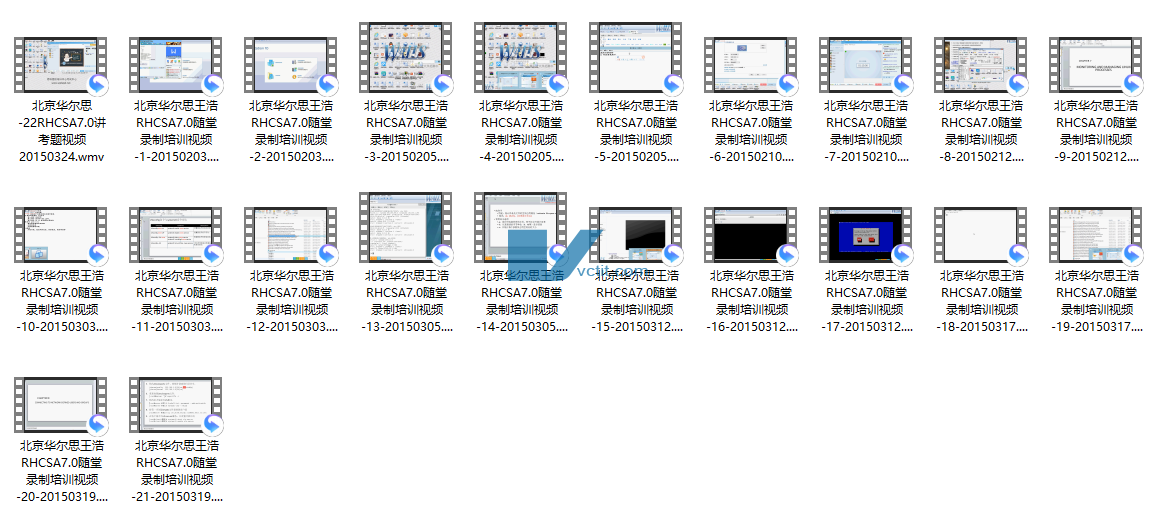Click file name label ending -4-20150205
The height and width of the screenshot is (510, 1158).
pyautogui.click(x=521, y=131)
